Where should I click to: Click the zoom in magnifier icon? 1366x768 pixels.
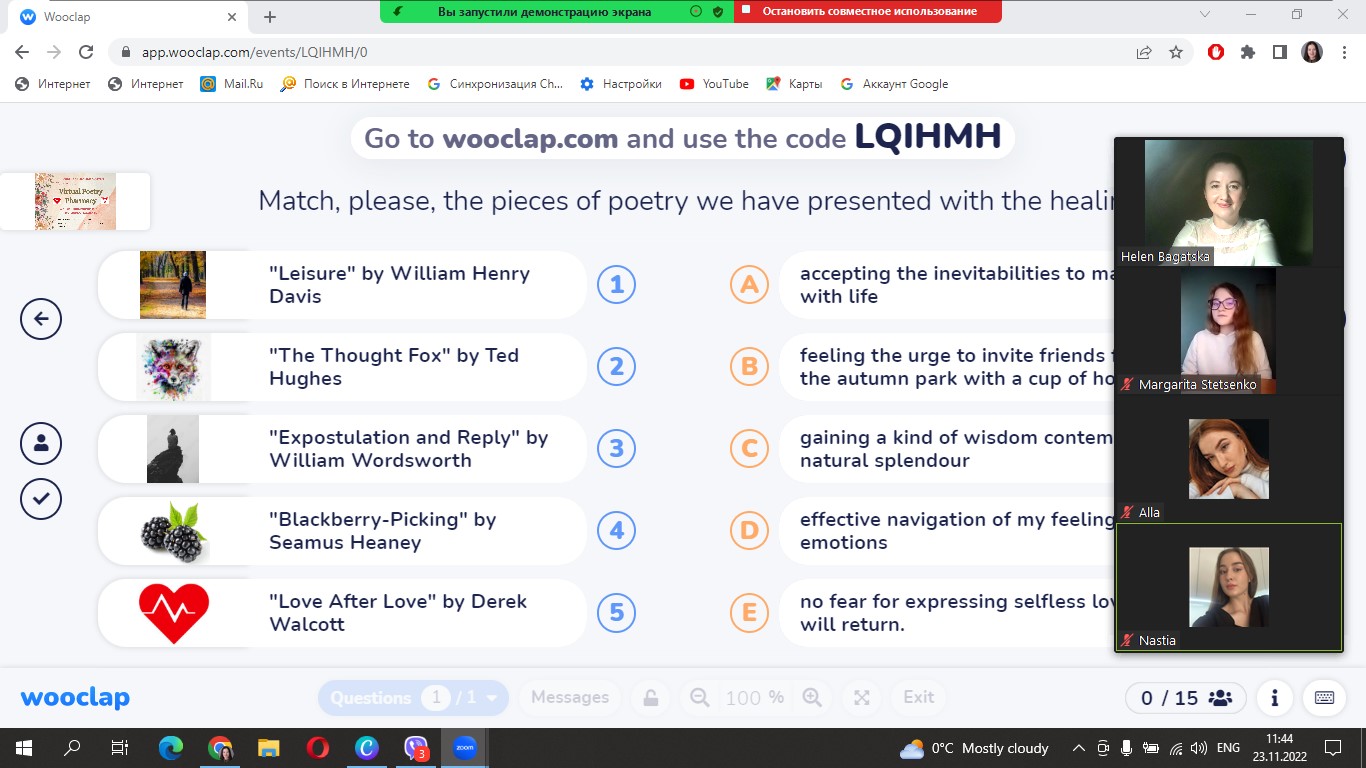point(812,697)
